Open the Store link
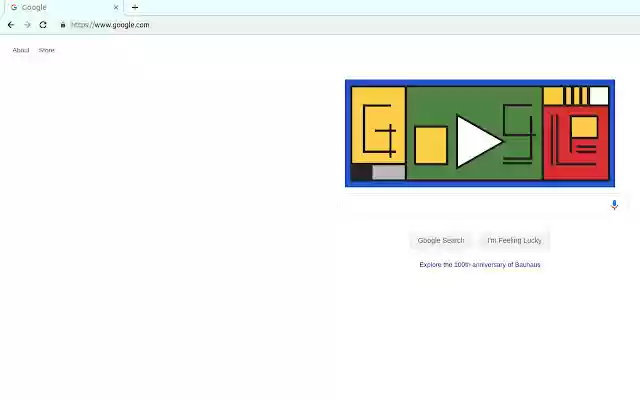The width and height of the screenshot is (640, 400). (47, 50)
